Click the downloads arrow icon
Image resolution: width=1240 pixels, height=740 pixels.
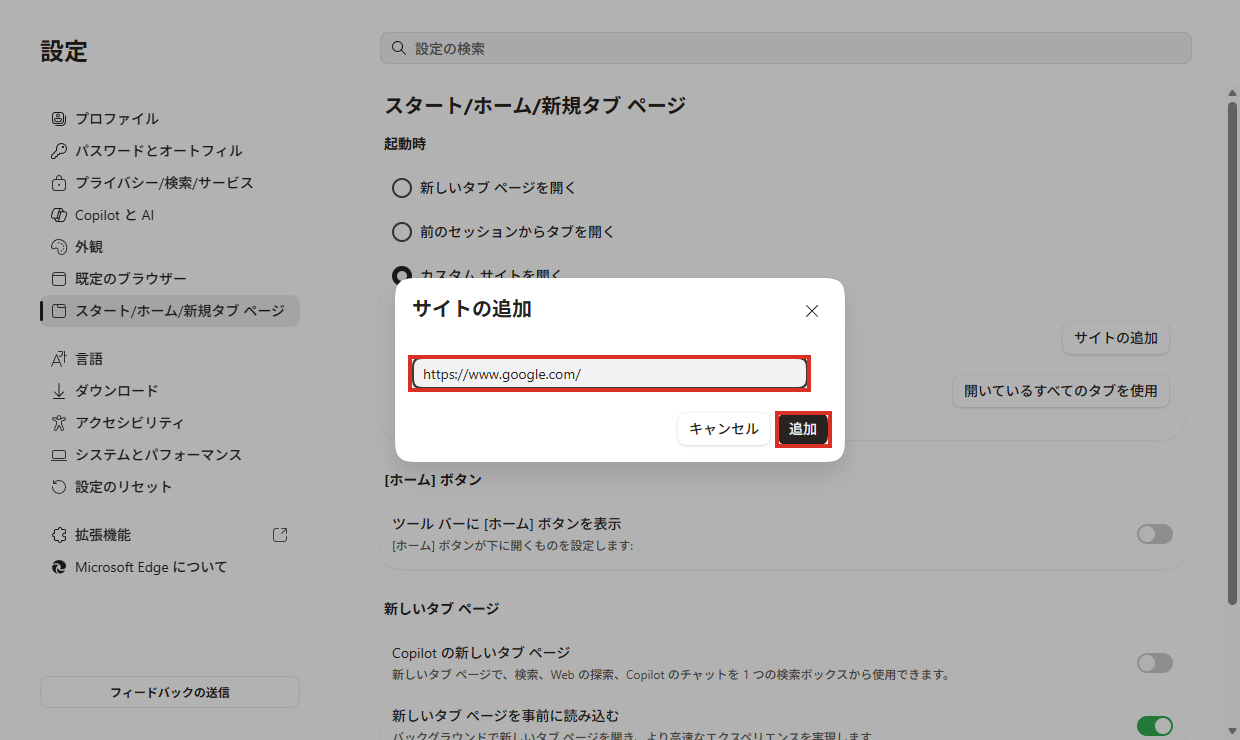pos(58,390)
